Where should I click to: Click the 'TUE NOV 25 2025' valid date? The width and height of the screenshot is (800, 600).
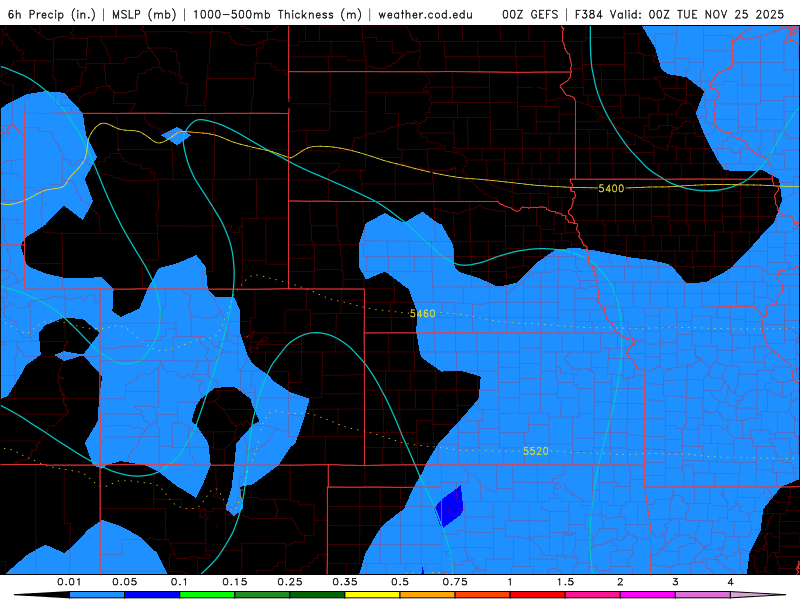730,14
